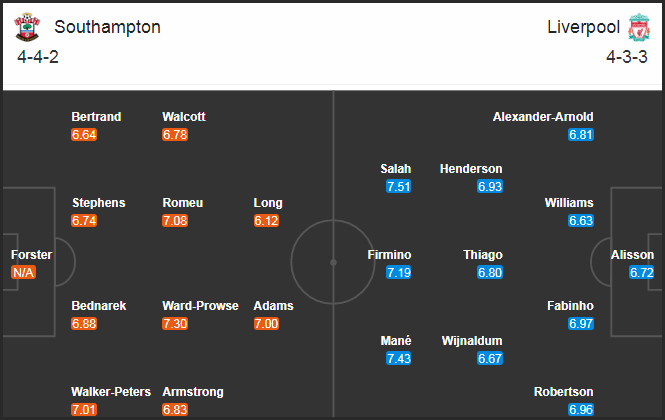This screenshot has width=665, height=420.
Task: Click Robertson's 6.96 rating badge
Action: click(581, 409)
